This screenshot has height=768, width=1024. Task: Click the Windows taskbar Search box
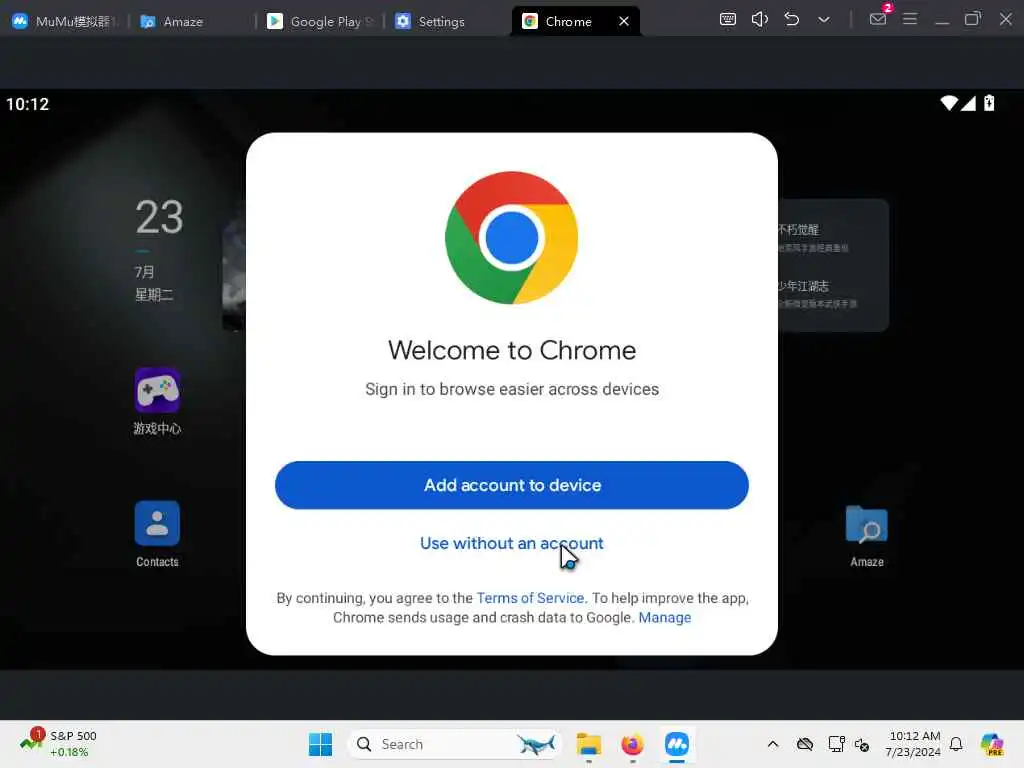click(x=455, y=744)
